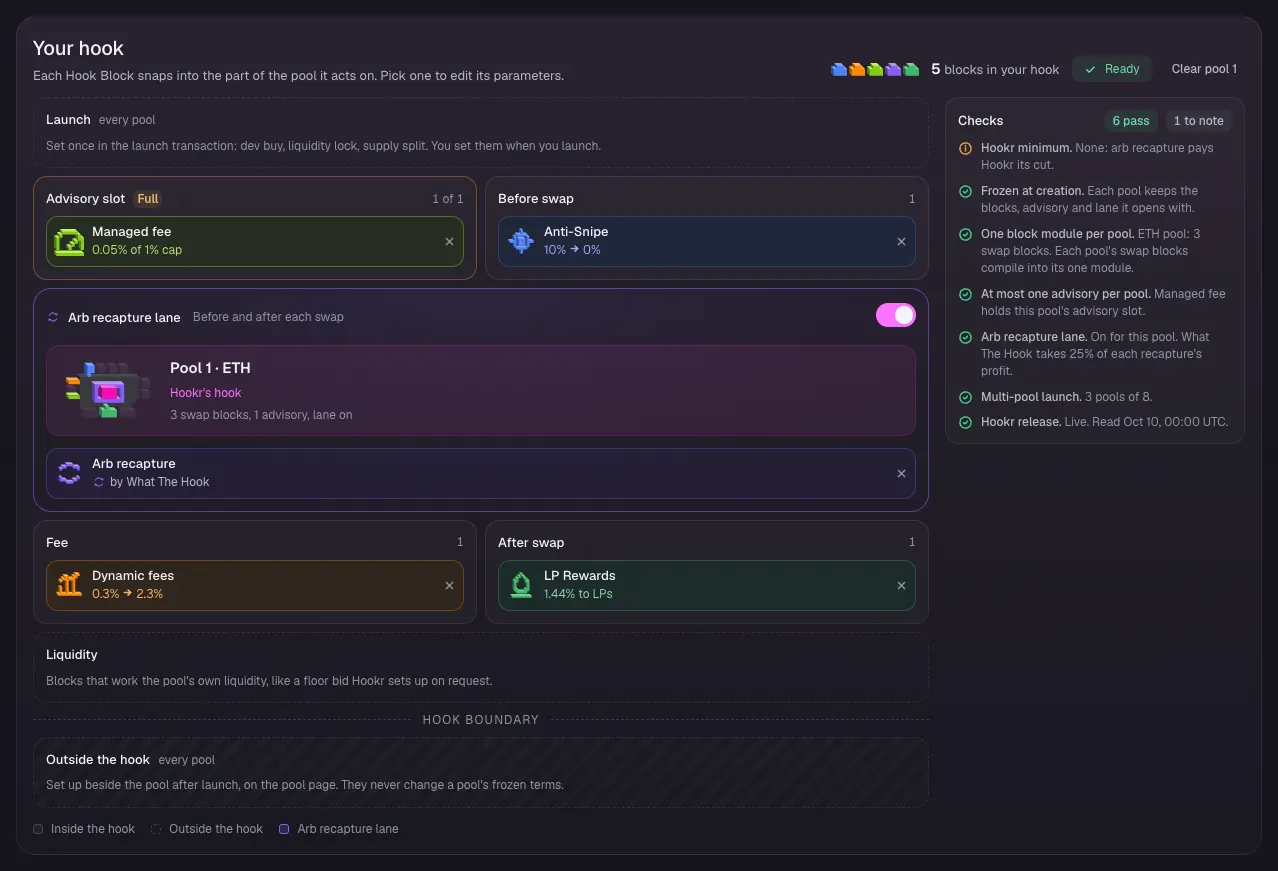Click the check icon beside the Arb recapture lane check
1278x871 pixels.
[x=965, y=337]
